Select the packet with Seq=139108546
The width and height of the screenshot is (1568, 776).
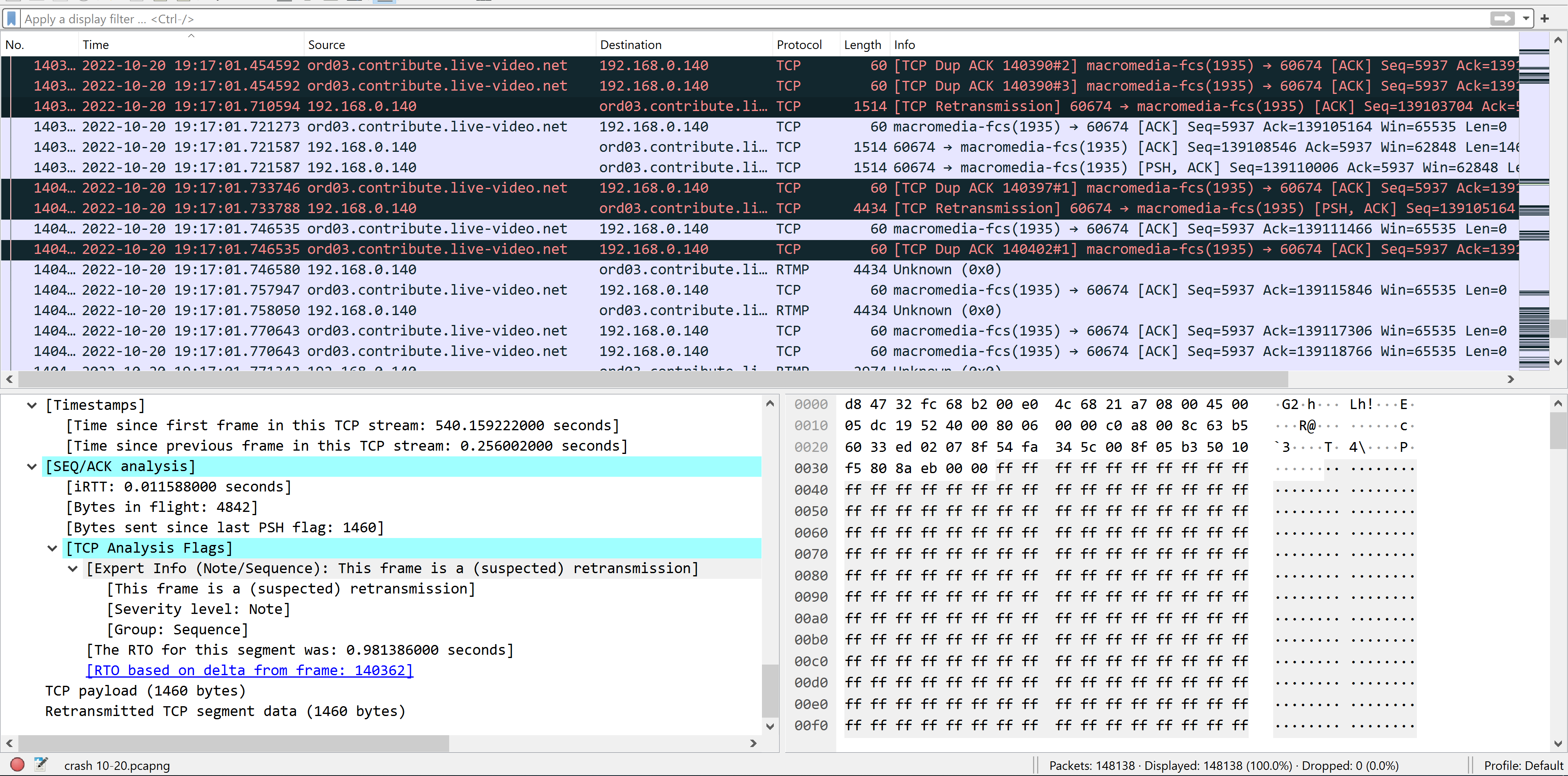click(759, 147)
